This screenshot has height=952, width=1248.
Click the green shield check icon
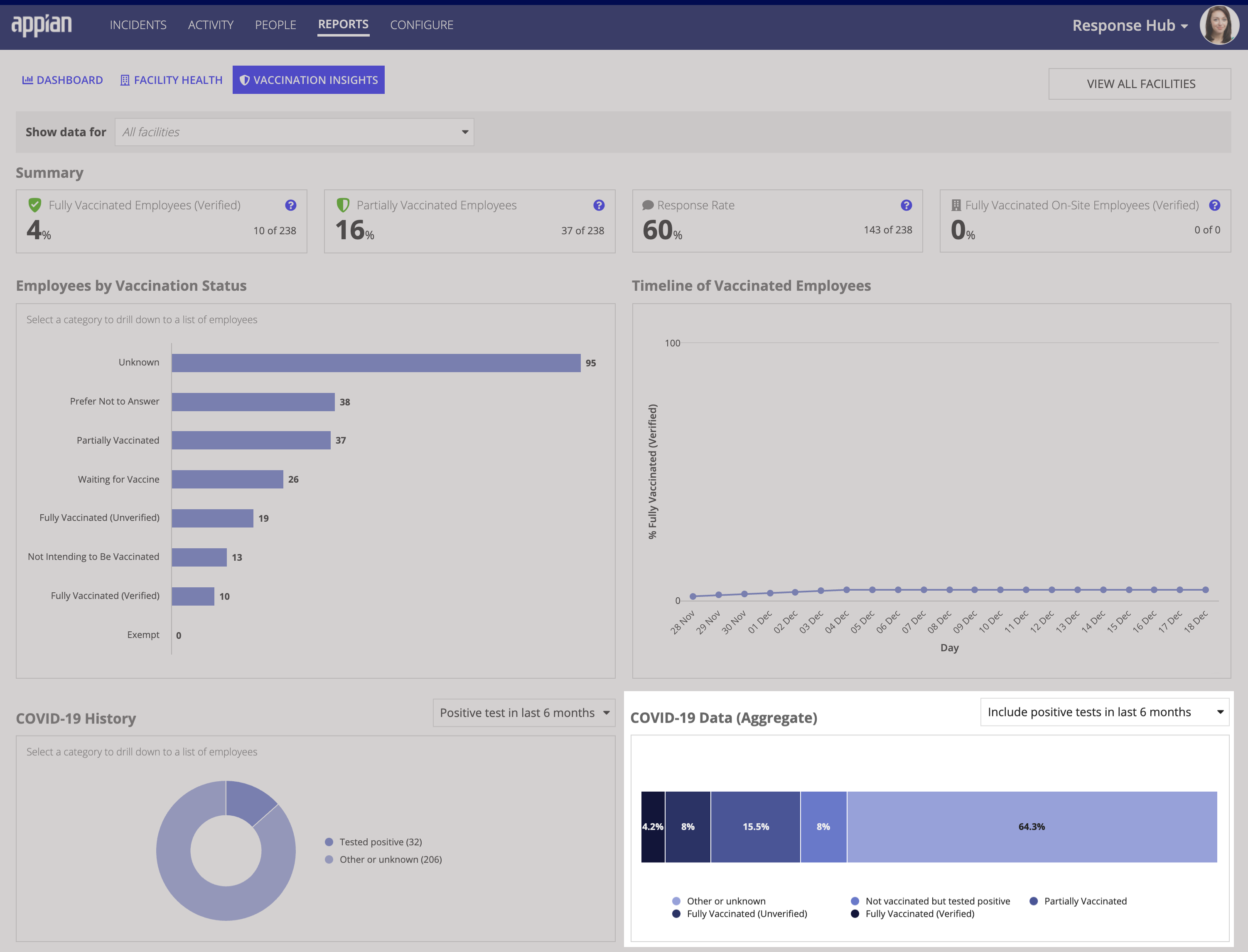pyautogui.click(x=34, y=205)
